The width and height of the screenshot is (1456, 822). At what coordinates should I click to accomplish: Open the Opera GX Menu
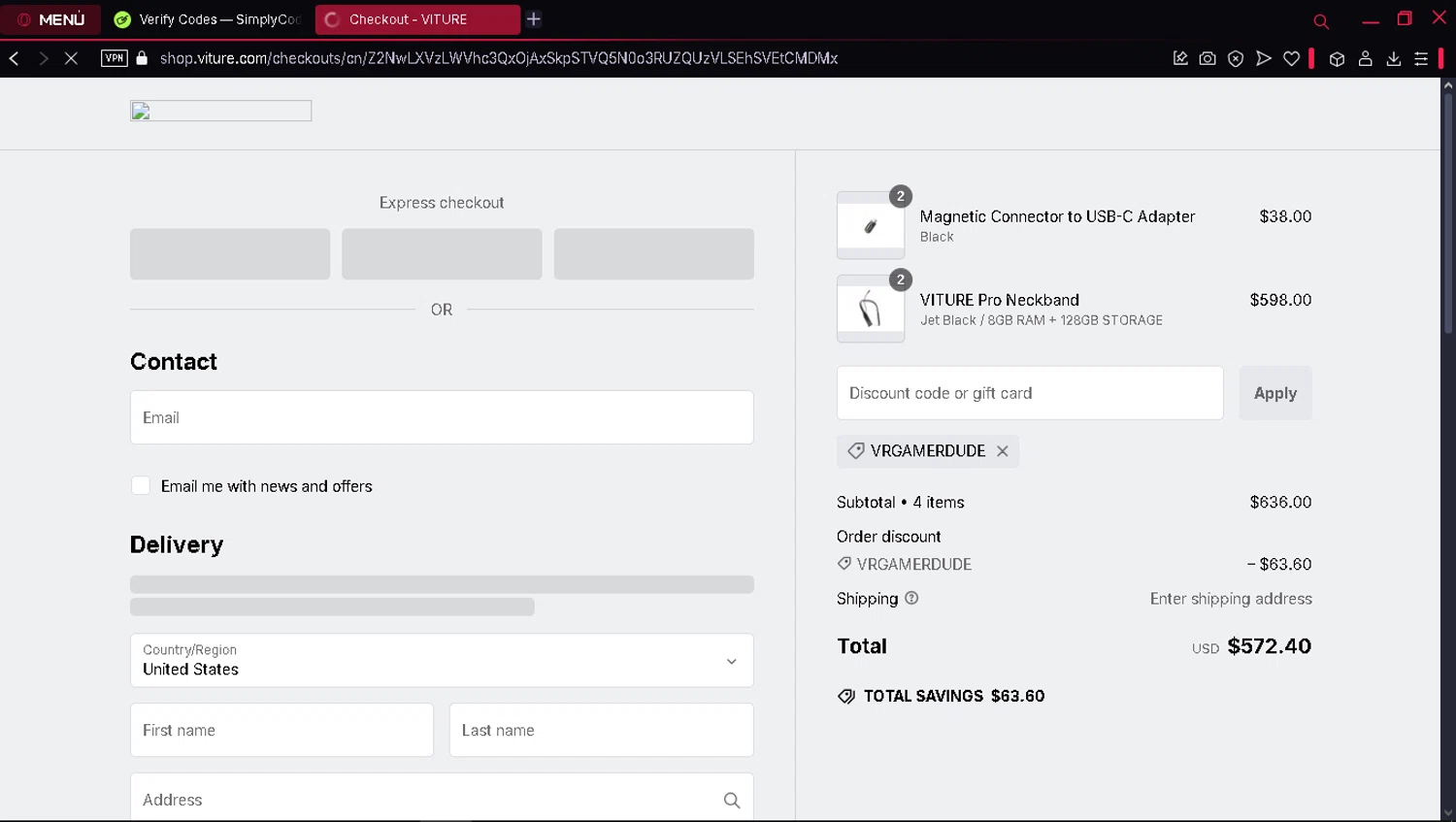(x=50, y=19)
